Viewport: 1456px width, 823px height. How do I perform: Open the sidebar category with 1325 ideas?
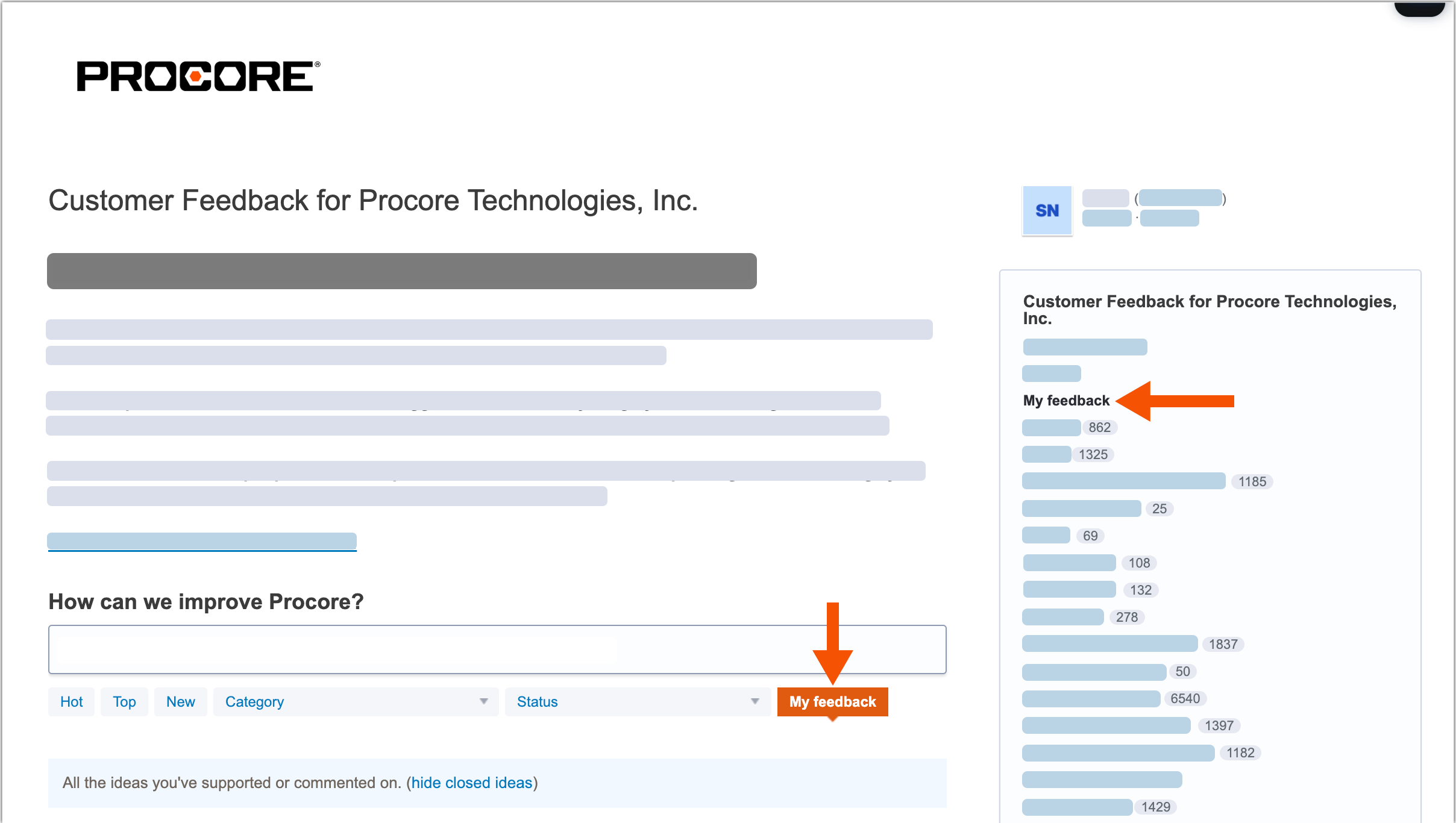coord(1047,454)
